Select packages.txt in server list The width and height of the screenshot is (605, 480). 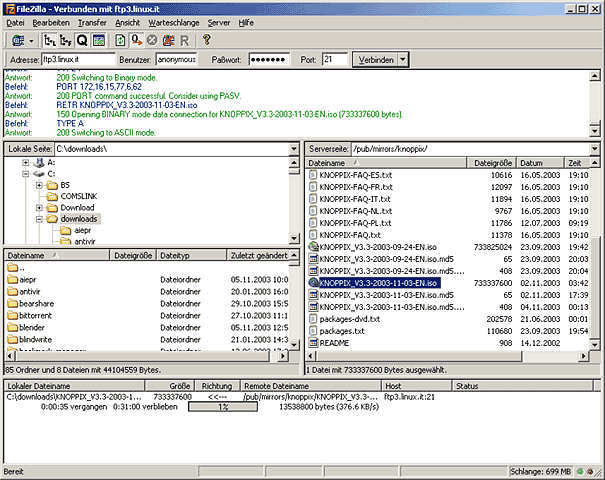point(342,331)
